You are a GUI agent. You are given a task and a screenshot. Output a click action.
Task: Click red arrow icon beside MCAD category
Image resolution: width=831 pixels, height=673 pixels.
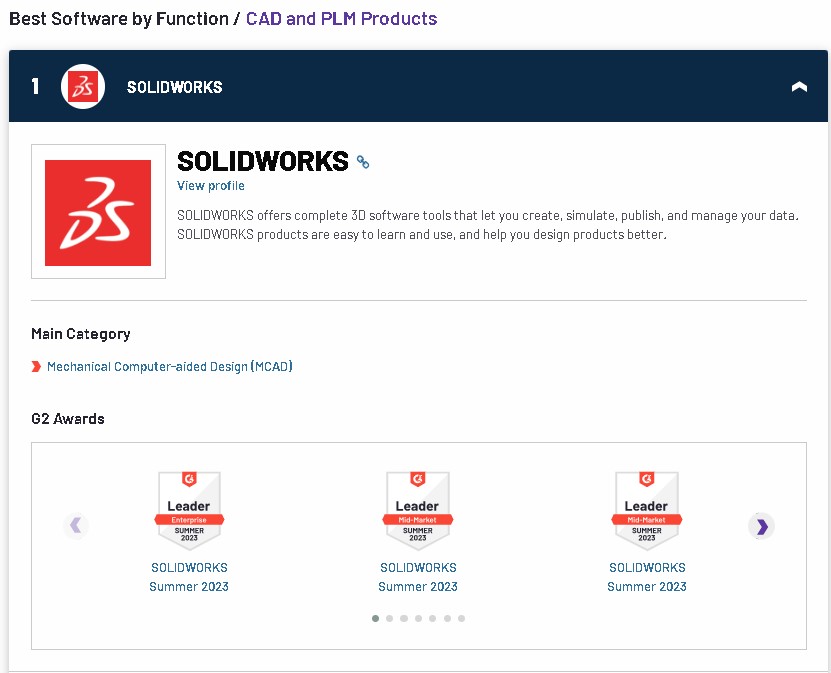pyautogui.click(x=36, y=367)
